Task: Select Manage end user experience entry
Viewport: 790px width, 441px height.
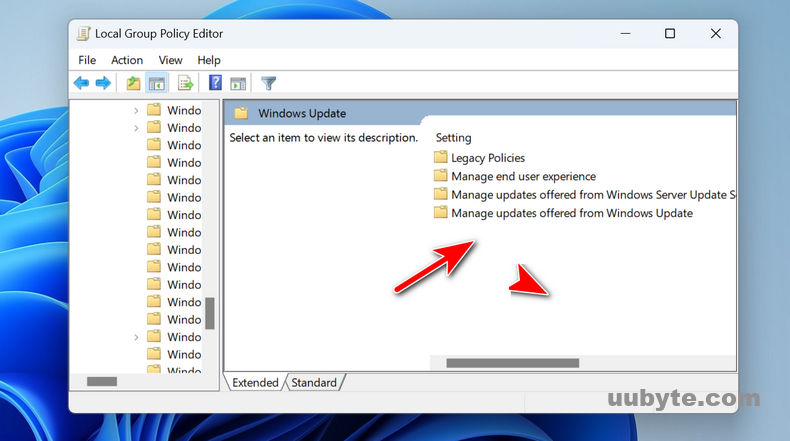Action: 523,176
